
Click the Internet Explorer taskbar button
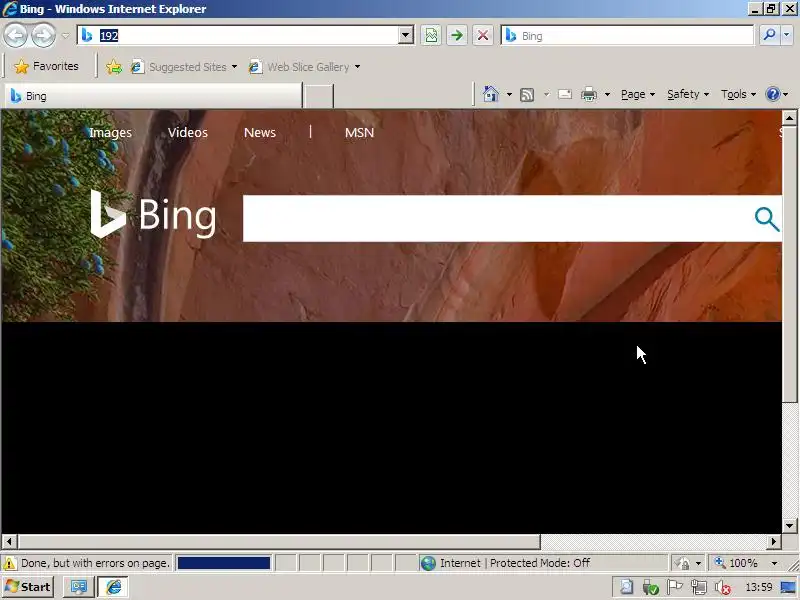113,587
